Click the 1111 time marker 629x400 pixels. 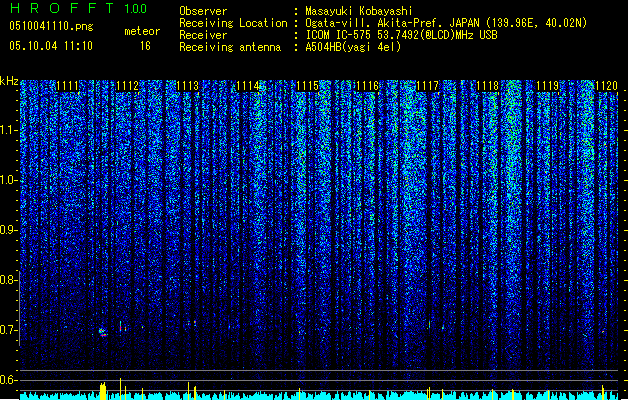[x=67, y=86]
